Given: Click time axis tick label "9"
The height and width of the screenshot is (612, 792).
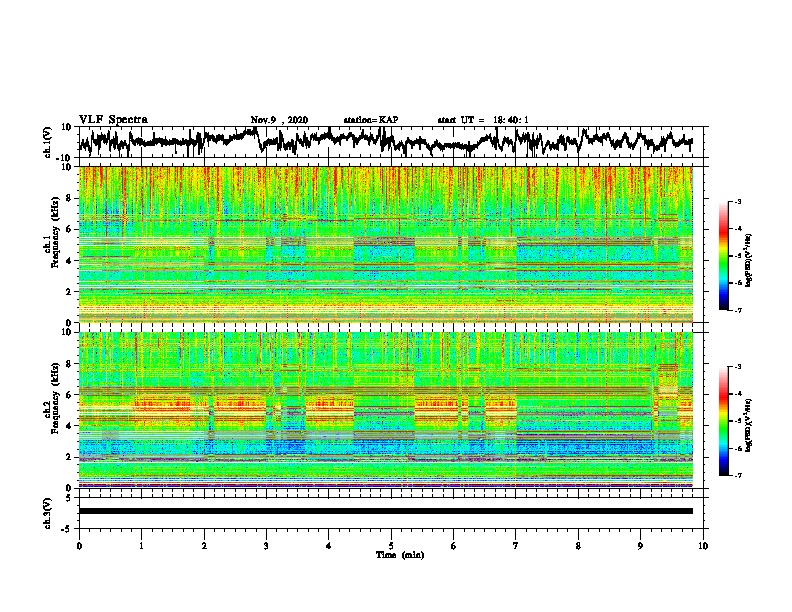Looking at the screenshot, I should (640, 546).
